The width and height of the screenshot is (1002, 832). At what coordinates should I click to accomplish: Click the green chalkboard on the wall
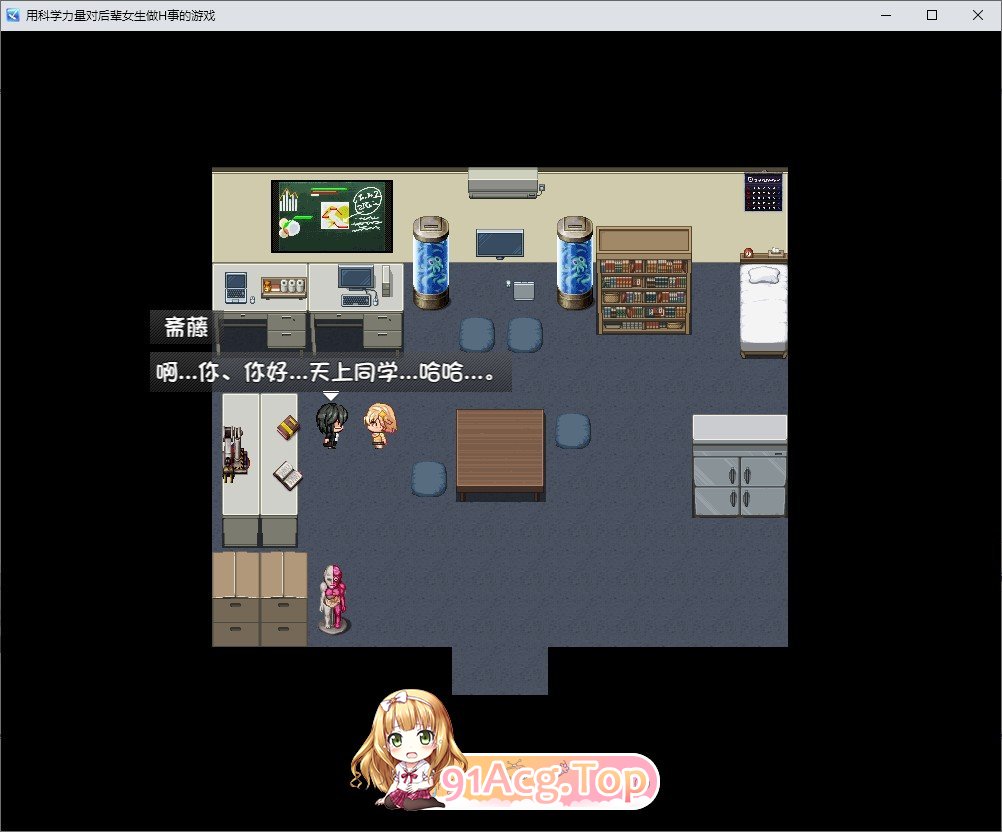coord(332,216)
